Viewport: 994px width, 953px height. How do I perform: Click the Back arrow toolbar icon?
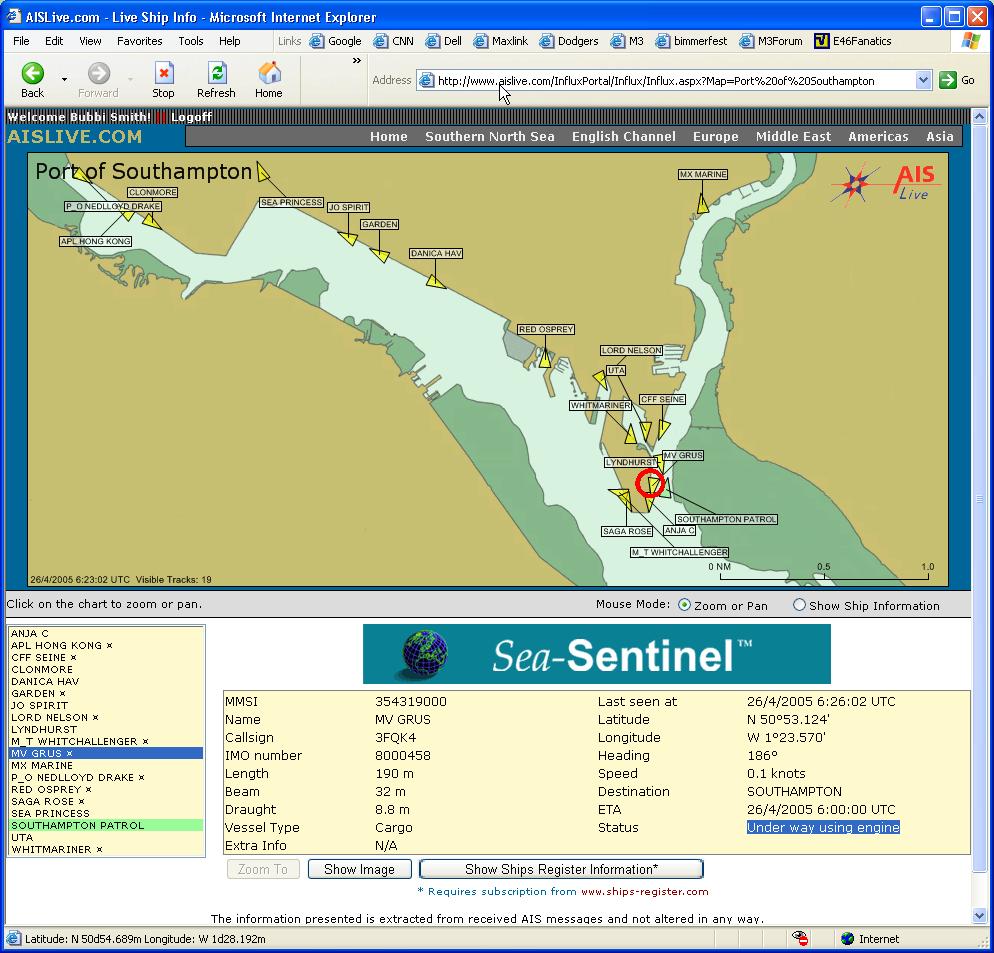point(32,74)
